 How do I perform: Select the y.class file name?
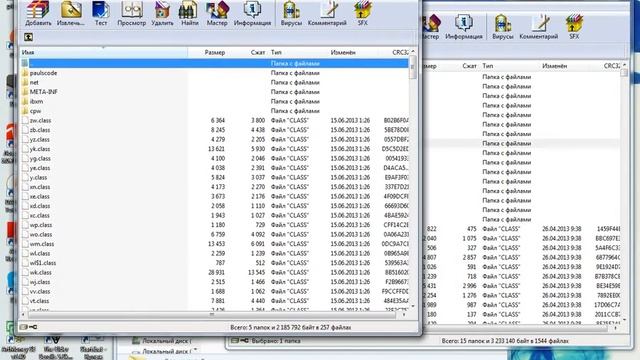(38, 178)
